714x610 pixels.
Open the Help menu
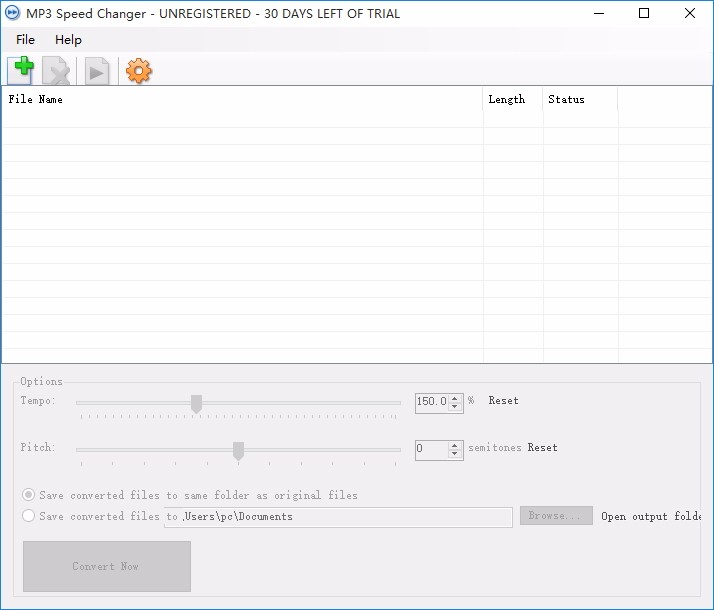(x=68, y=40)
